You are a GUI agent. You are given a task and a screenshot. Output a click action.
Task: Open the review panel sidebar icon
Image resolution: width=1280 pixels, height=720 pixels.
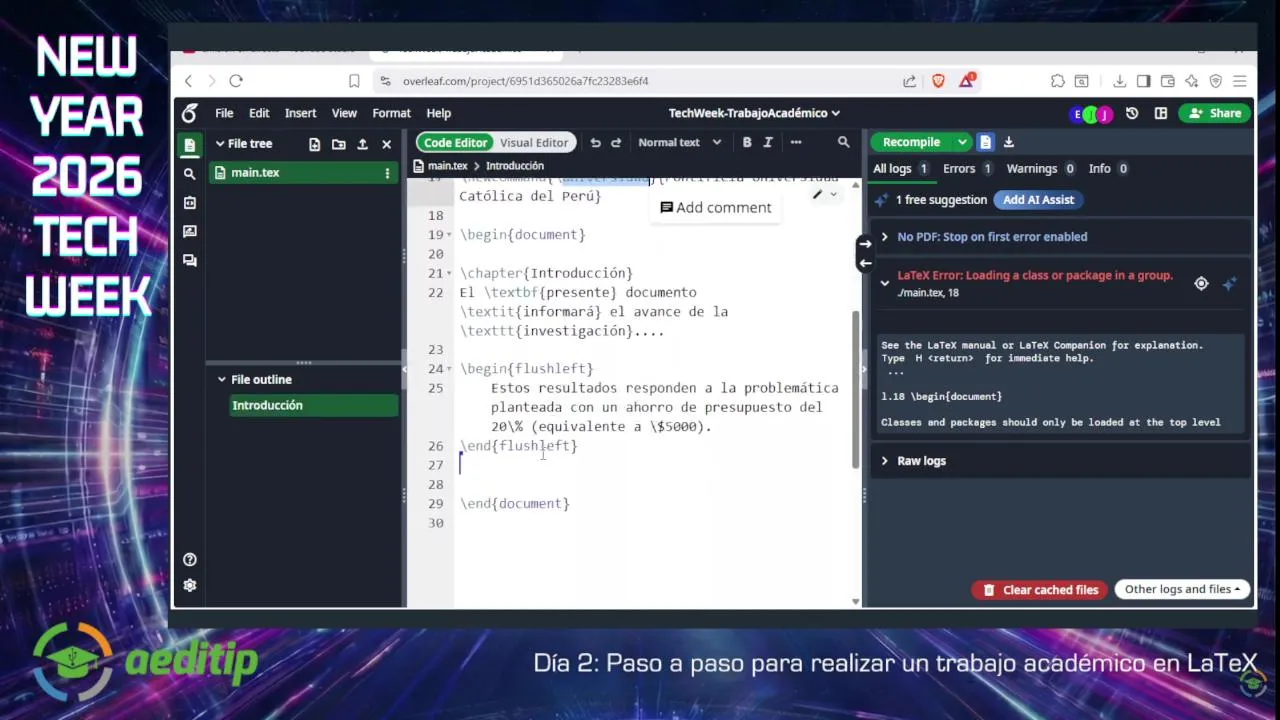[190, 231]
